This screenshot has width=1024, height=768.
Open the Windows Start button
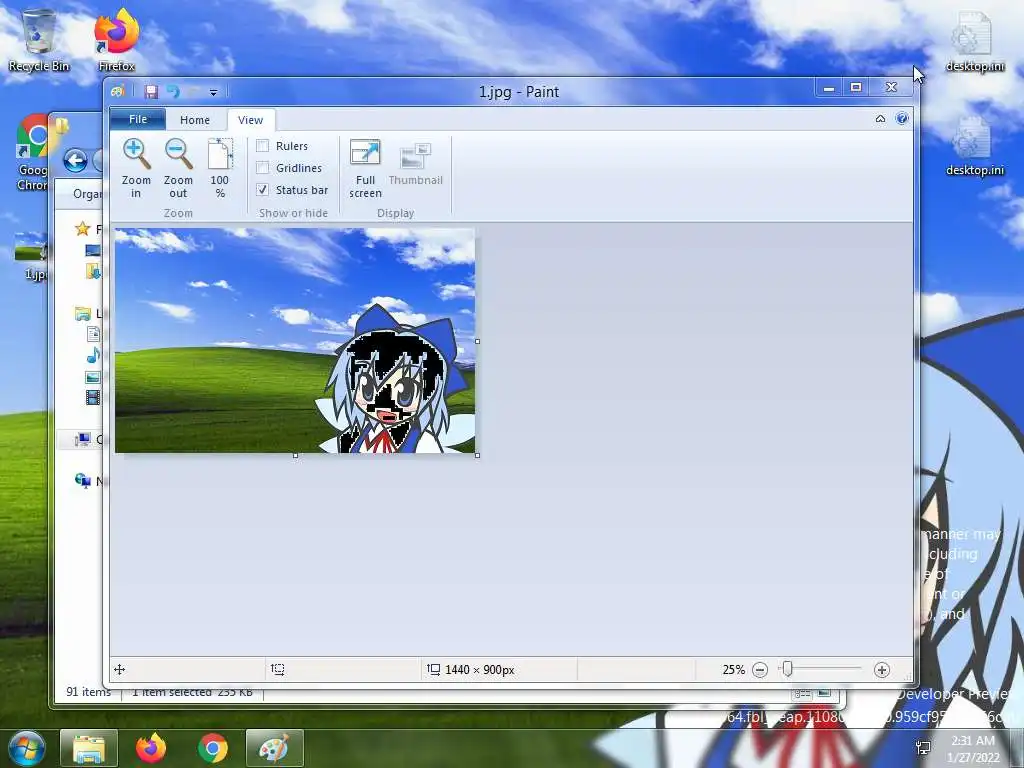click(x=25, y=748)
